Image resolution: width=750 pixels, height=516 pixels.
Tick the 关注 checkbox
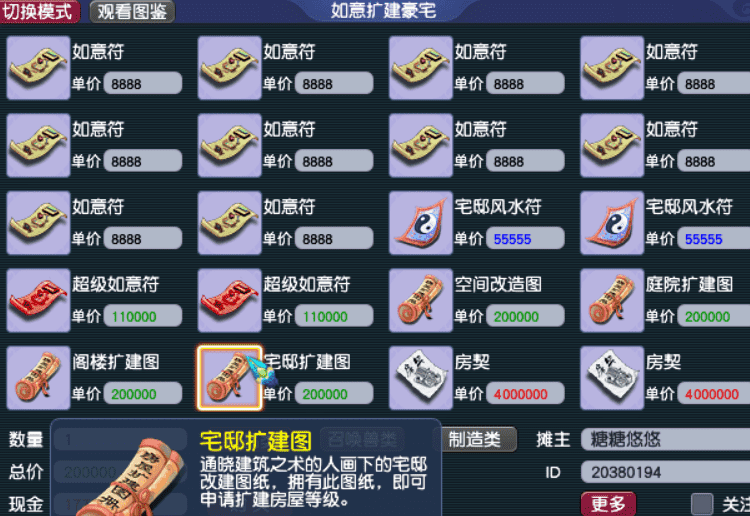tap(702, 504)
